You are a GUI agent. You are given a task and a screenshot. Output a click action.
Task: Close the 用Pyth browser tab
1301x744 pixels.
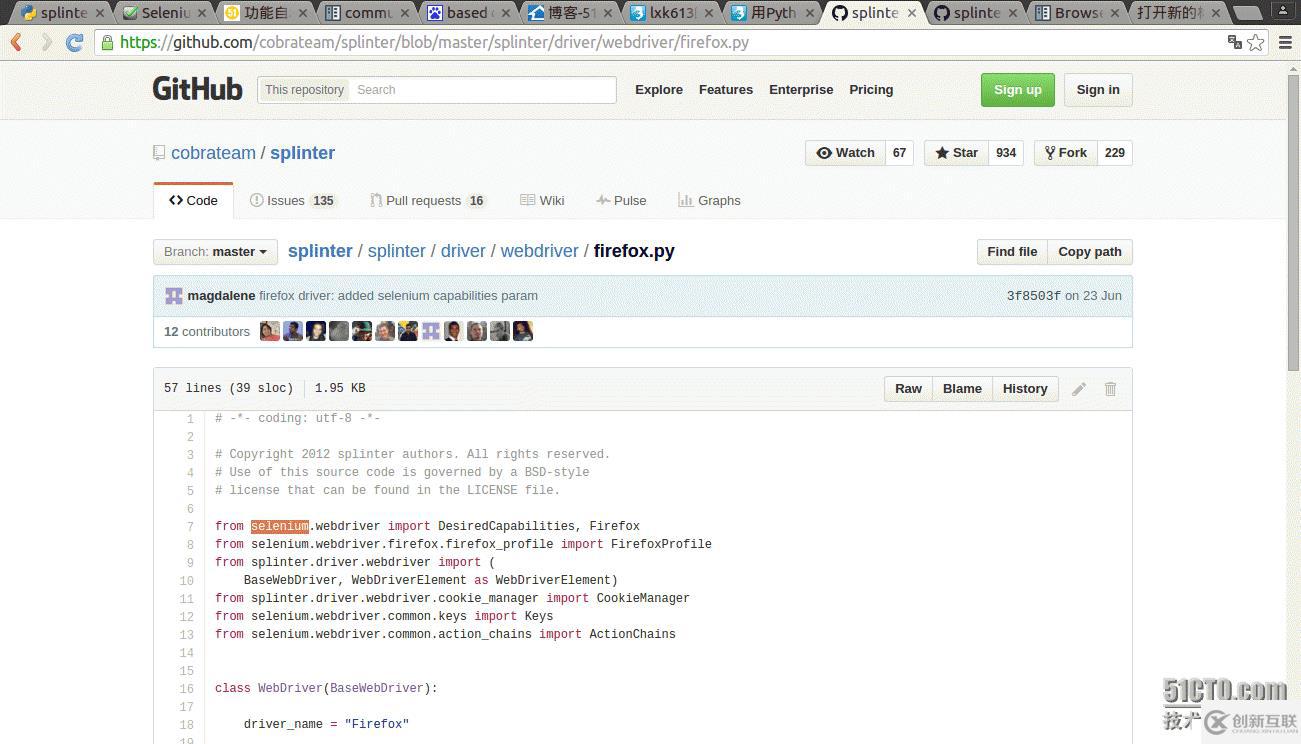(x=810, y=13)
